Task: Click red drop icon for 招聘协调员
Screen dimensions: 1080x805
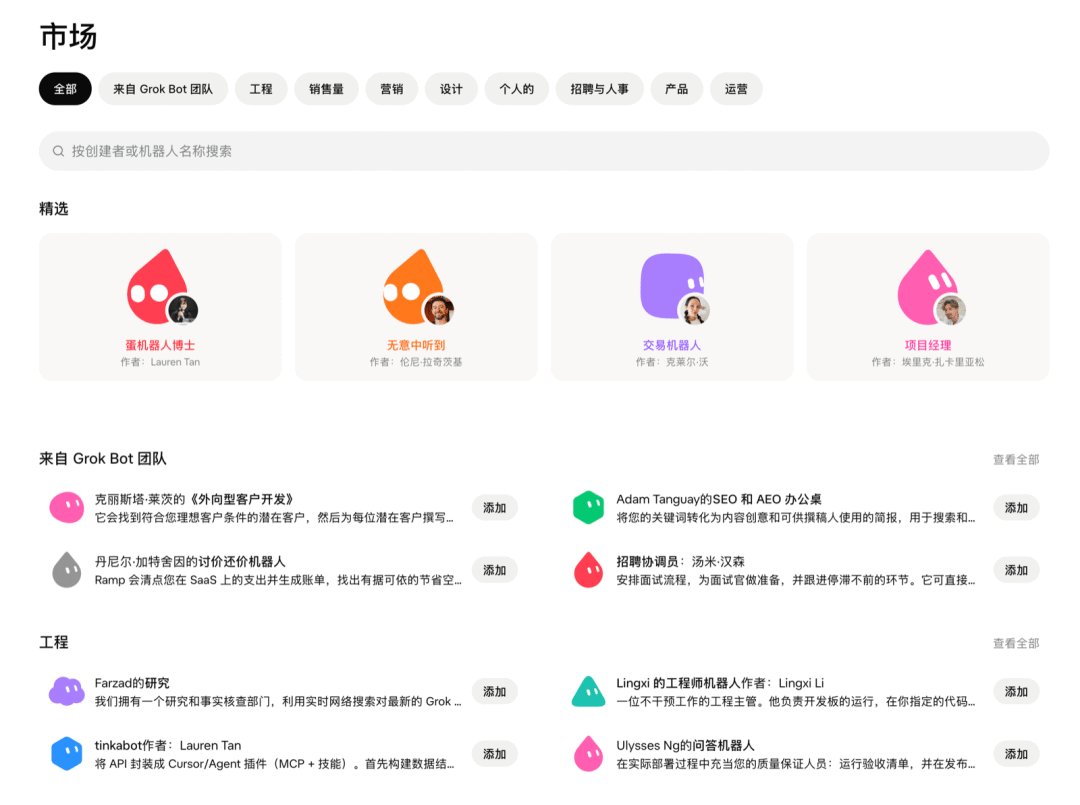Action: pyautogui.click(x=588, y=569)
